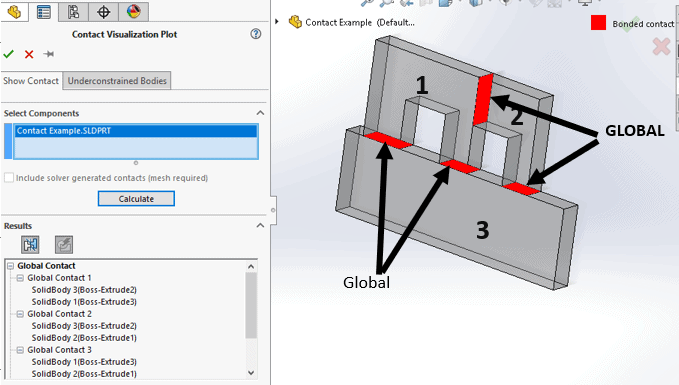The image size is (679, 385).
Task: Open the ConfigurationManager tab icon
Action: coord(73,12)
